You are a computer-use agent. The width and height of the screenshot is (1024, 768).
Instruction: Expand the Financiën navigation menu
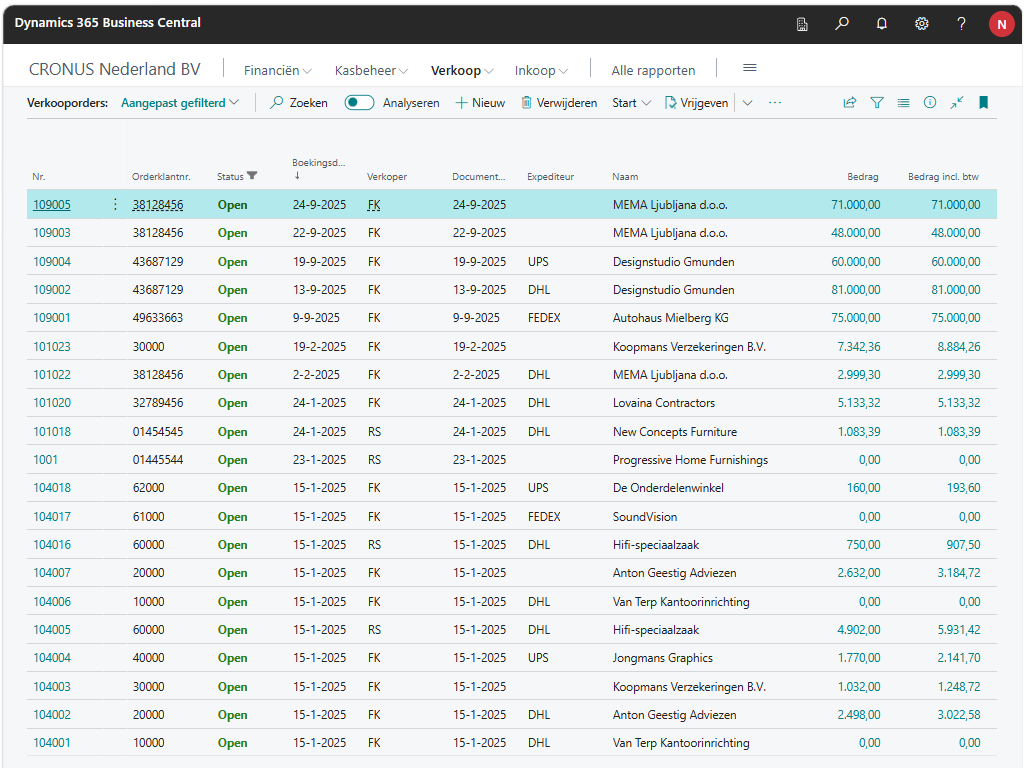pos(277,70)
